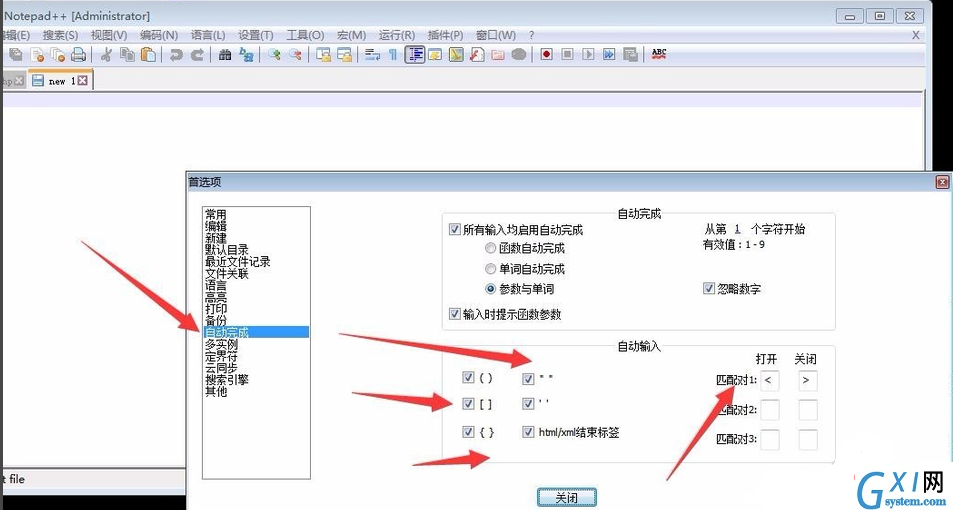953x510 pixels.
Task: Open the 插件(P) menu
Action: [446, 35]
